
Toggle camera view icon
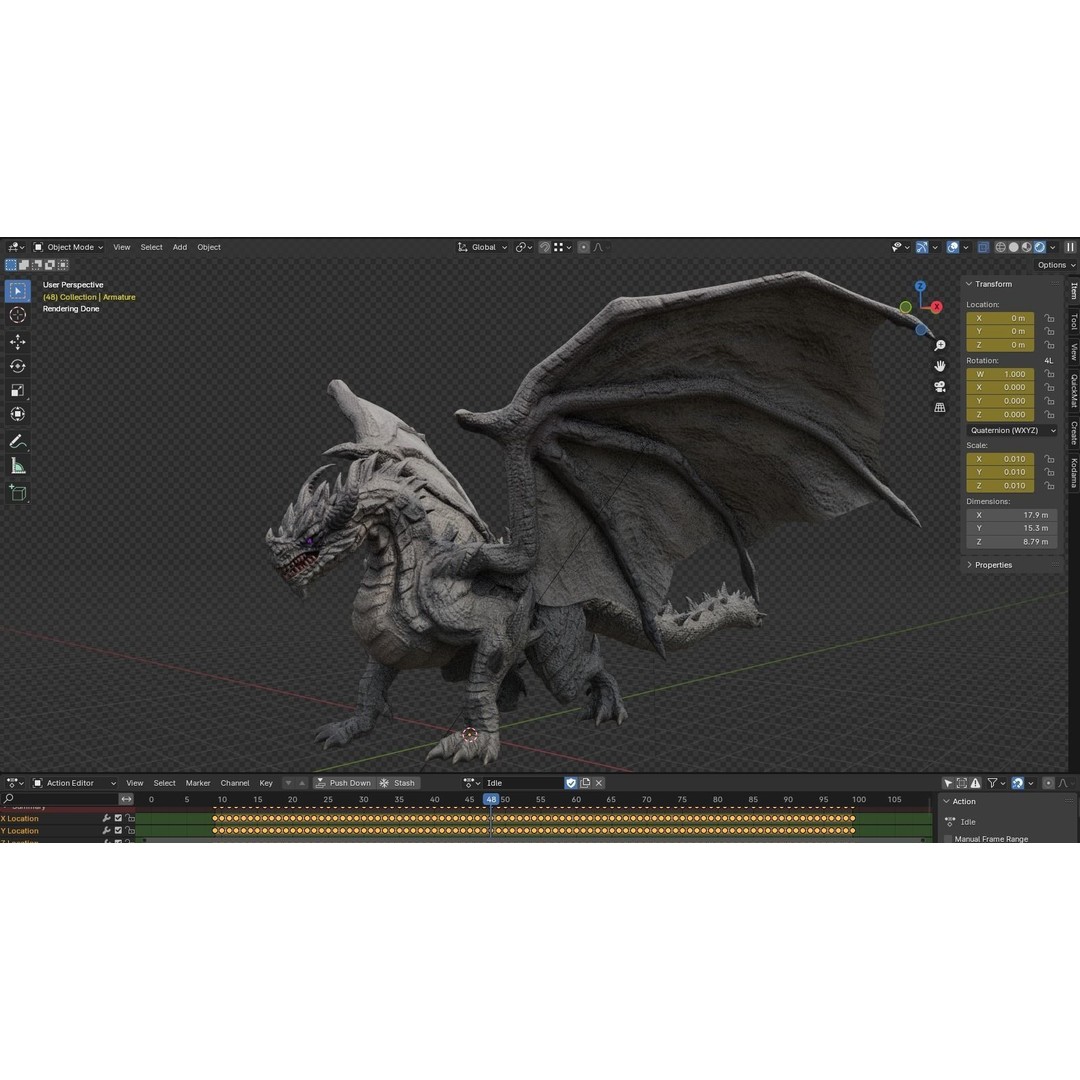click(939, 387)
